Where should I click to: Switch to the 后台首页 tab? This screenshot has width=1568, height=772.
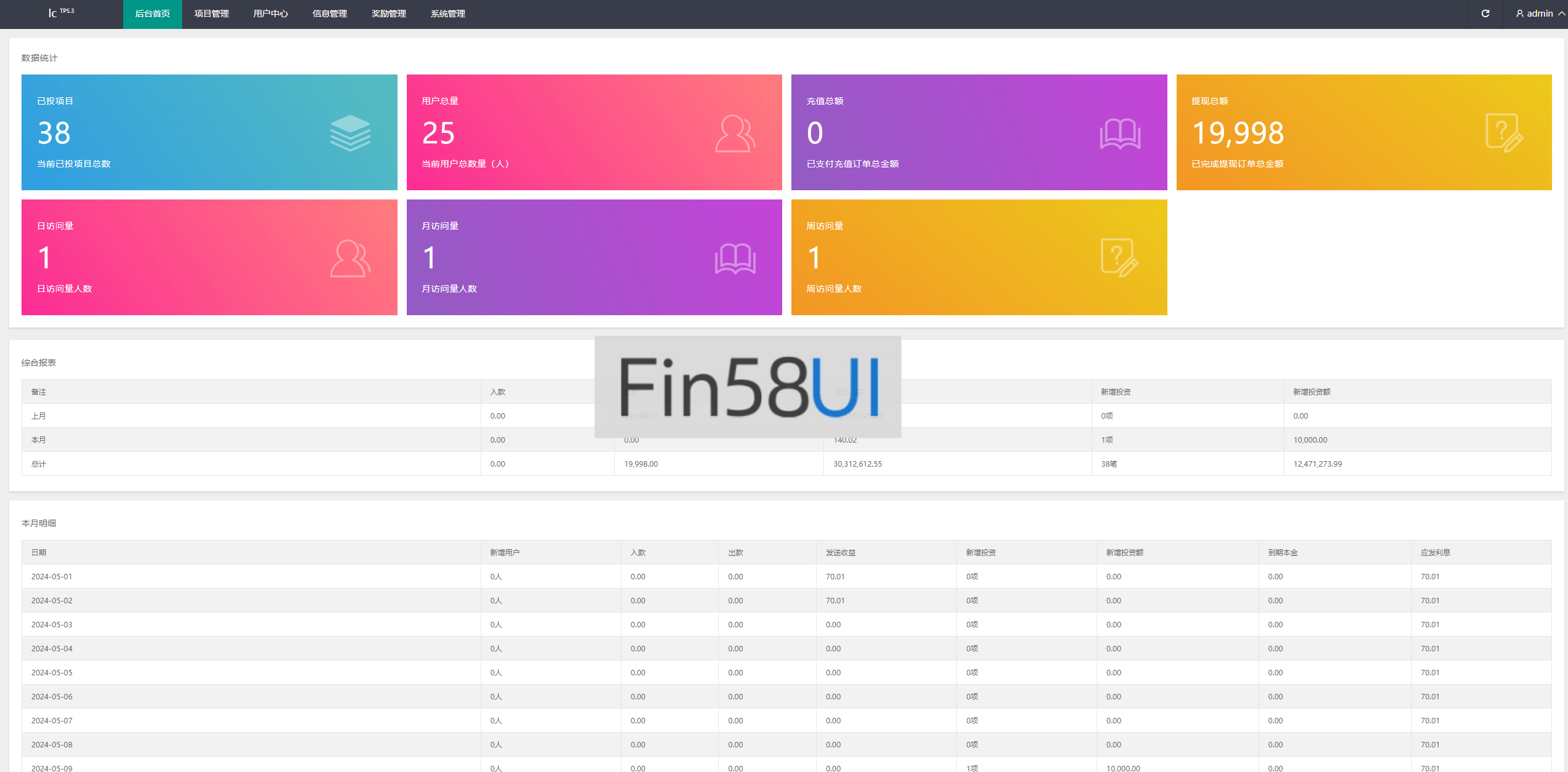pyautogui.click(x=152, y=14)
